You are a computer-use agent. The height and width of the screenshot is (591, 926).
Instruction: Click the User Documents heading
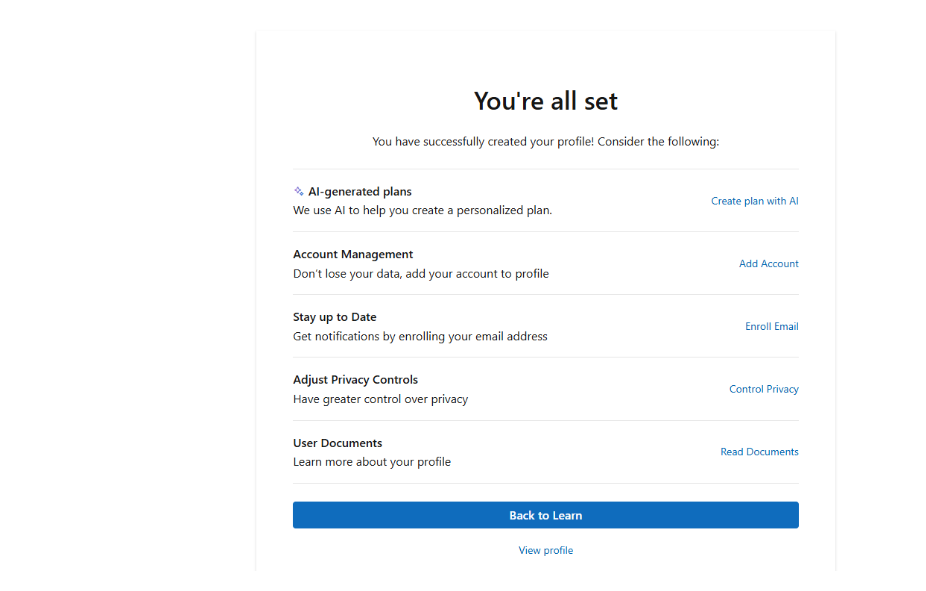(338, 443)
